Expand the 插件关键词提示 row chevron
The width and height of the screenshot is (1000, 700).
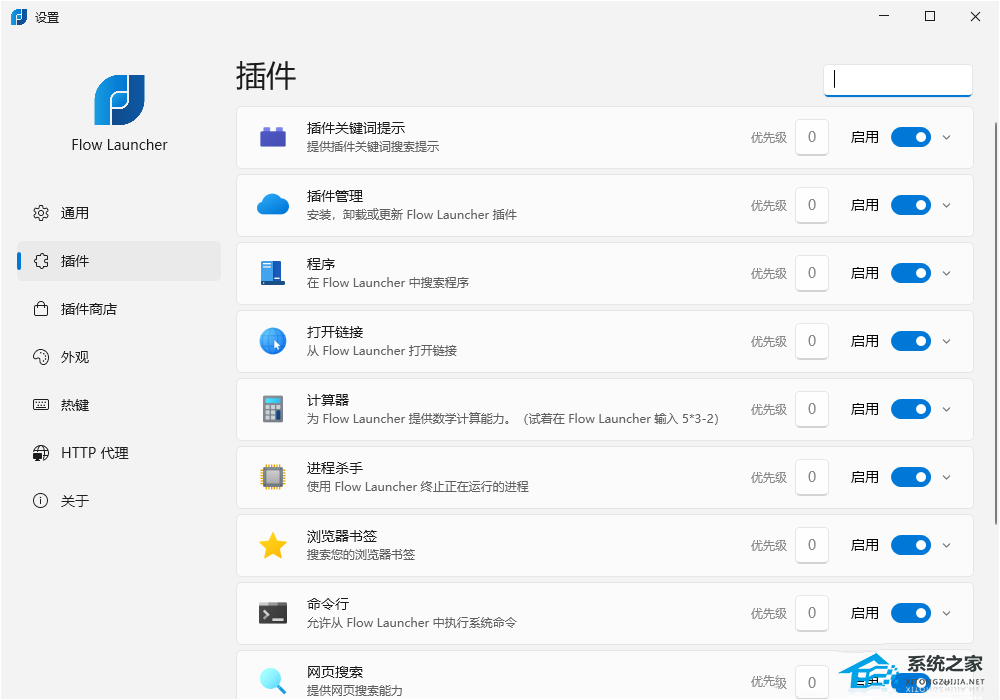pos(946,137)
